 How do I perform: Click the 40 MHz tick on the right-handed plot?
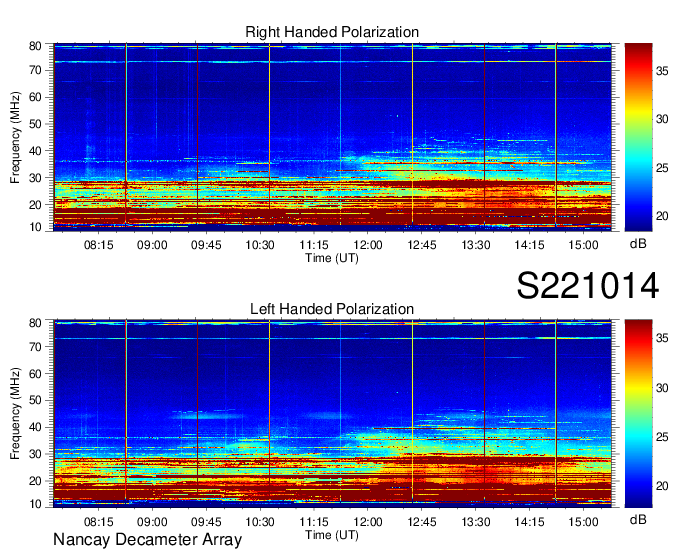(x=35, y=151)
